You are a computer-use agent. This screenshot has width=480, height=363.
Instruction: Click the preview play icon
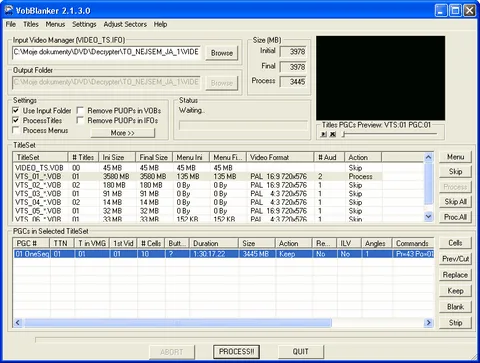(323, 134)
